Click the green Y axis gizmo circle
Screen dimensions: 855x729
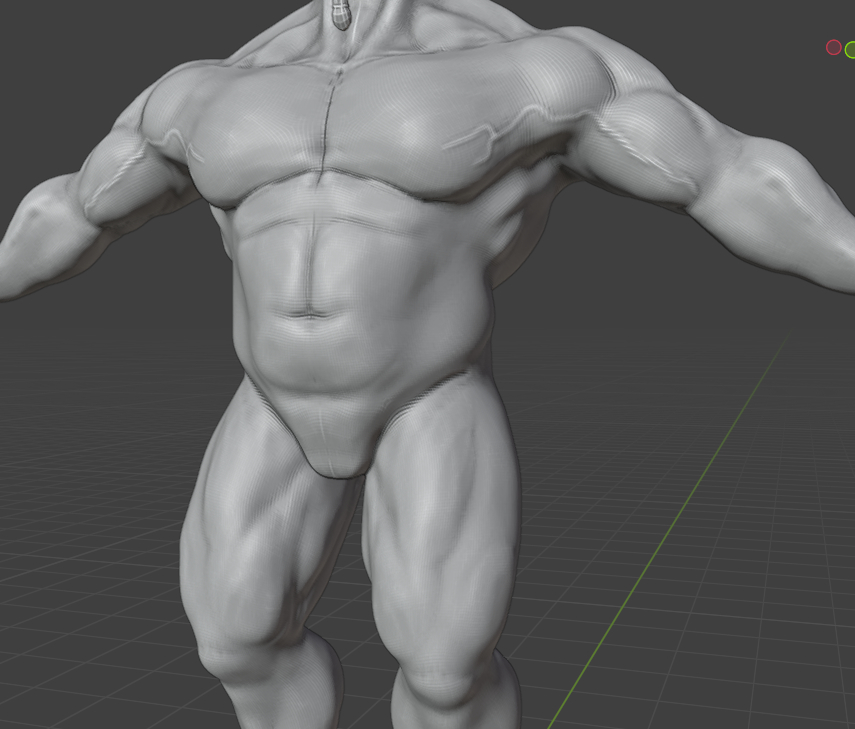[850, 49]
